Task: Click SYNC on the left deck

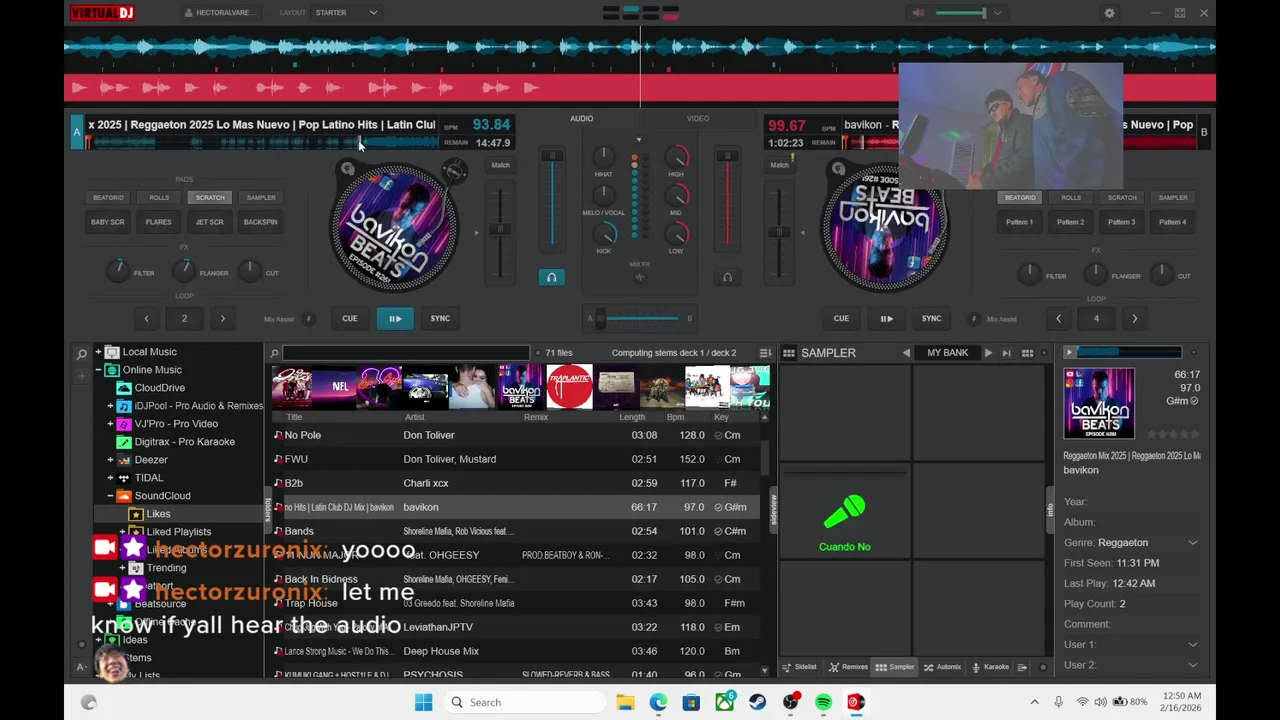Action: click(x=440, y=319)
